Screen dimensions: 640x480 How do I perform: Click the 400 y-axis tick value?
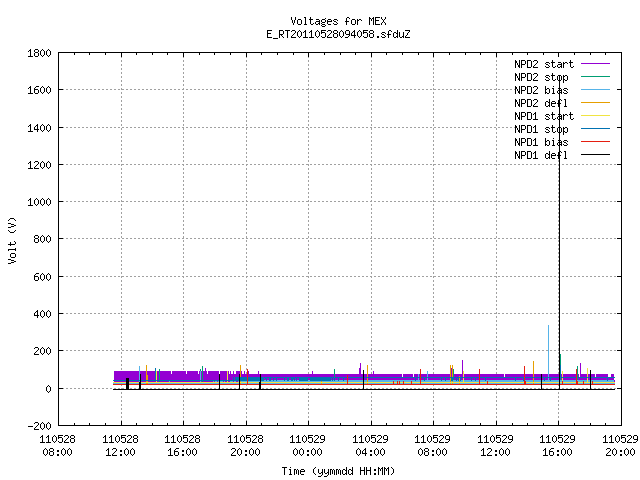point(42,314)
